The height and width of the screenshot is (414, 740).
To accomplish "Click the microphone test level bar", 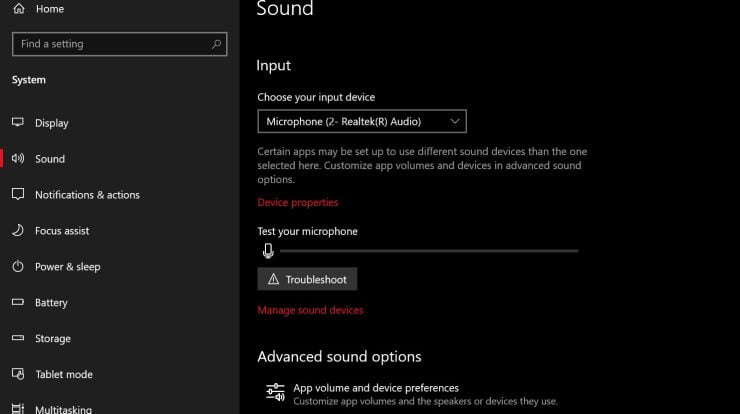I will click(429, 251).
